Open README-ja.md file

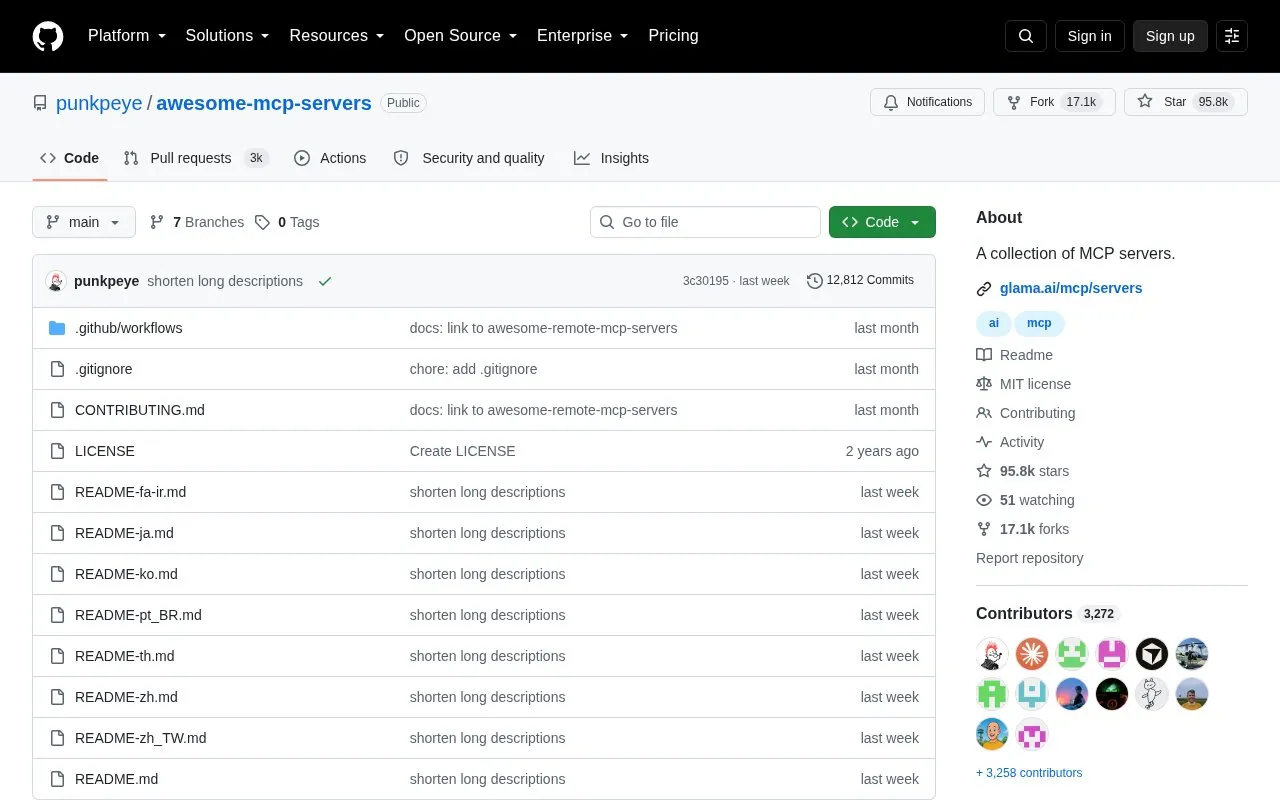[x=124, y=533]
